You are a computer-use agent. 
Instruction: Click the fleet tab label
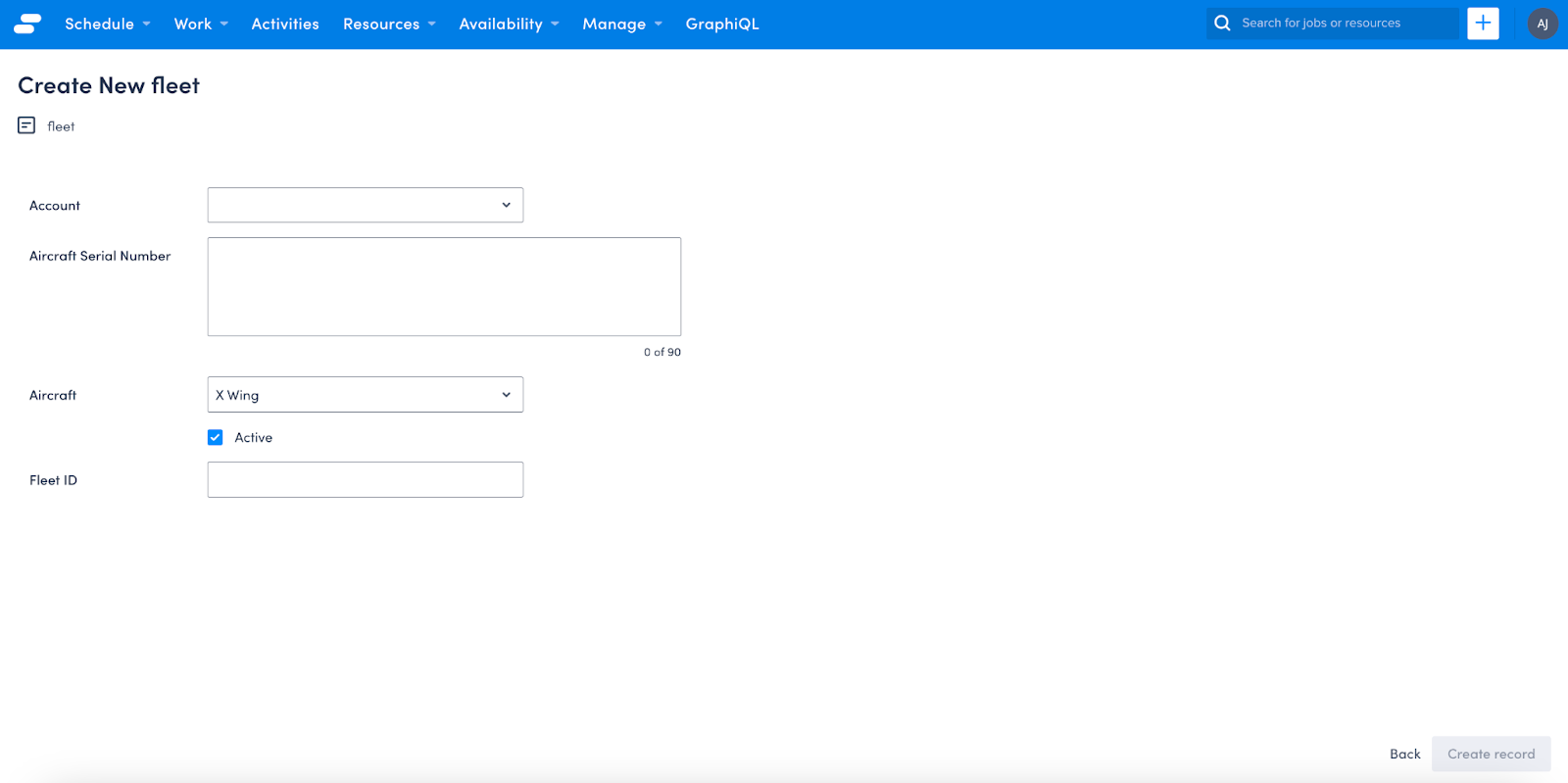coord(61,126)
